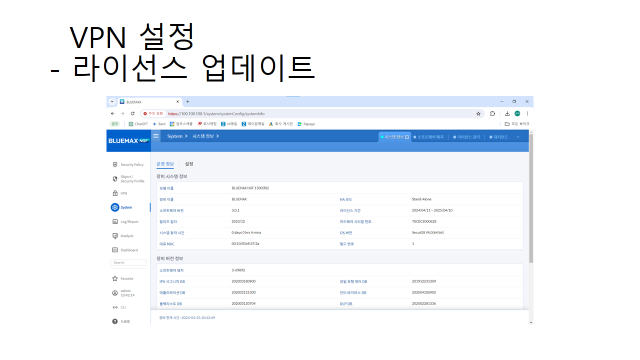
Task: Close the BLUEMAX browser tab
Action: pyautogui.click(x=178, y=102)
